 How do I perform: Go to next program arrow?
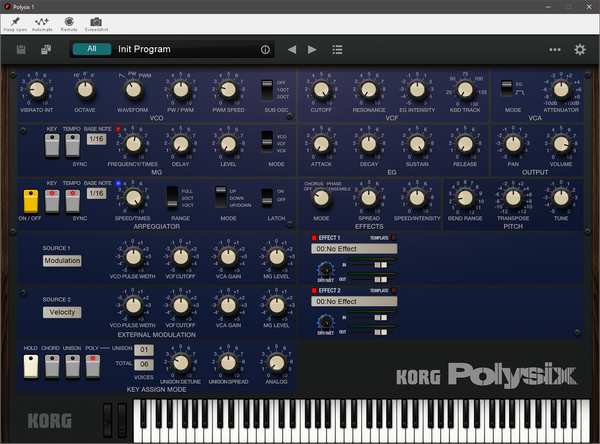click(x=312, y=50)
